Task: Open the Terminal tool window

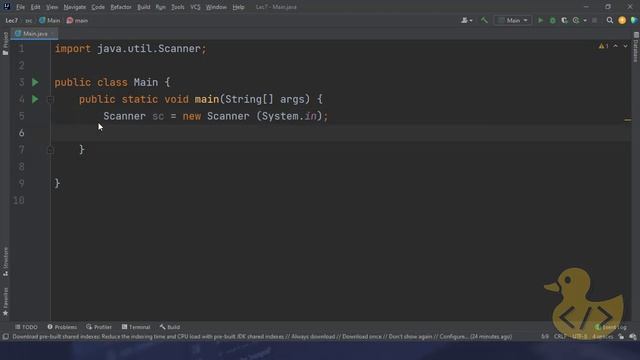Action: [136, 327]
